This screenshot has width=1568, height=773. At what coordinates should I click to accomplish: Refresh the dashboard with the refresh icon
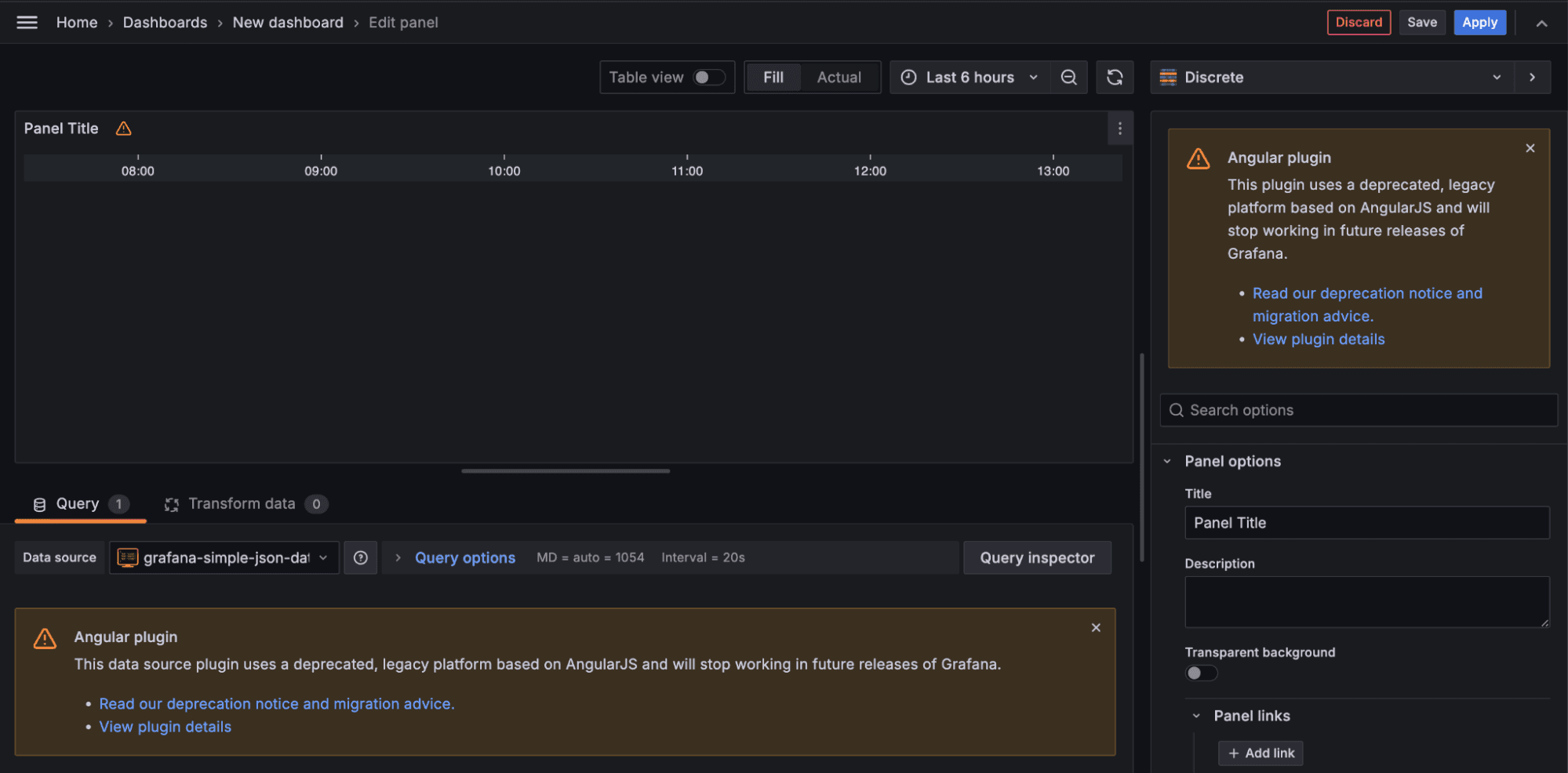coord(1115,78)
